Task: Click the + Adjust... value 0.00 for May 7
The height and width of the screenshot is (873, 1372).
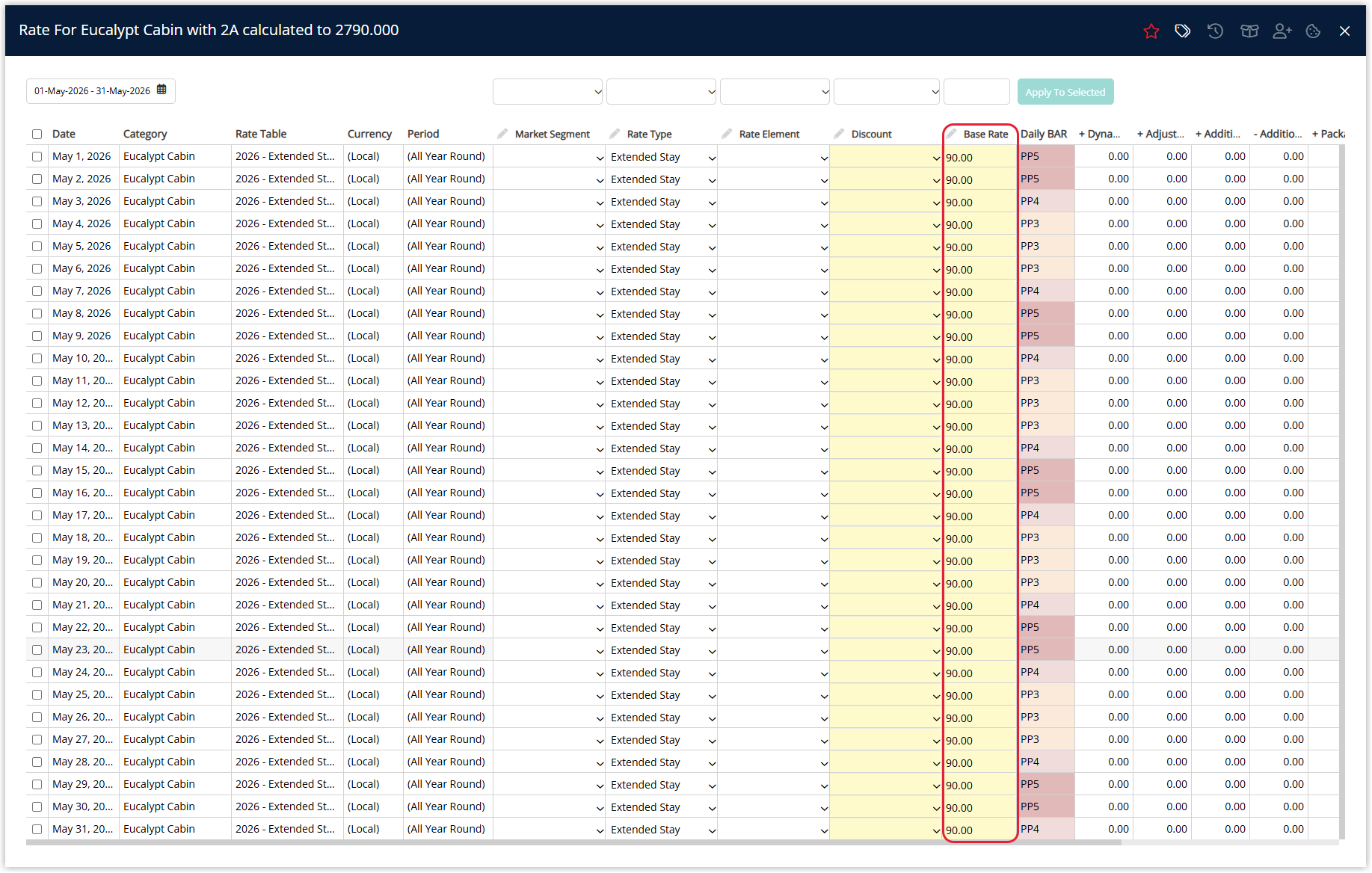Action: 1177,291
